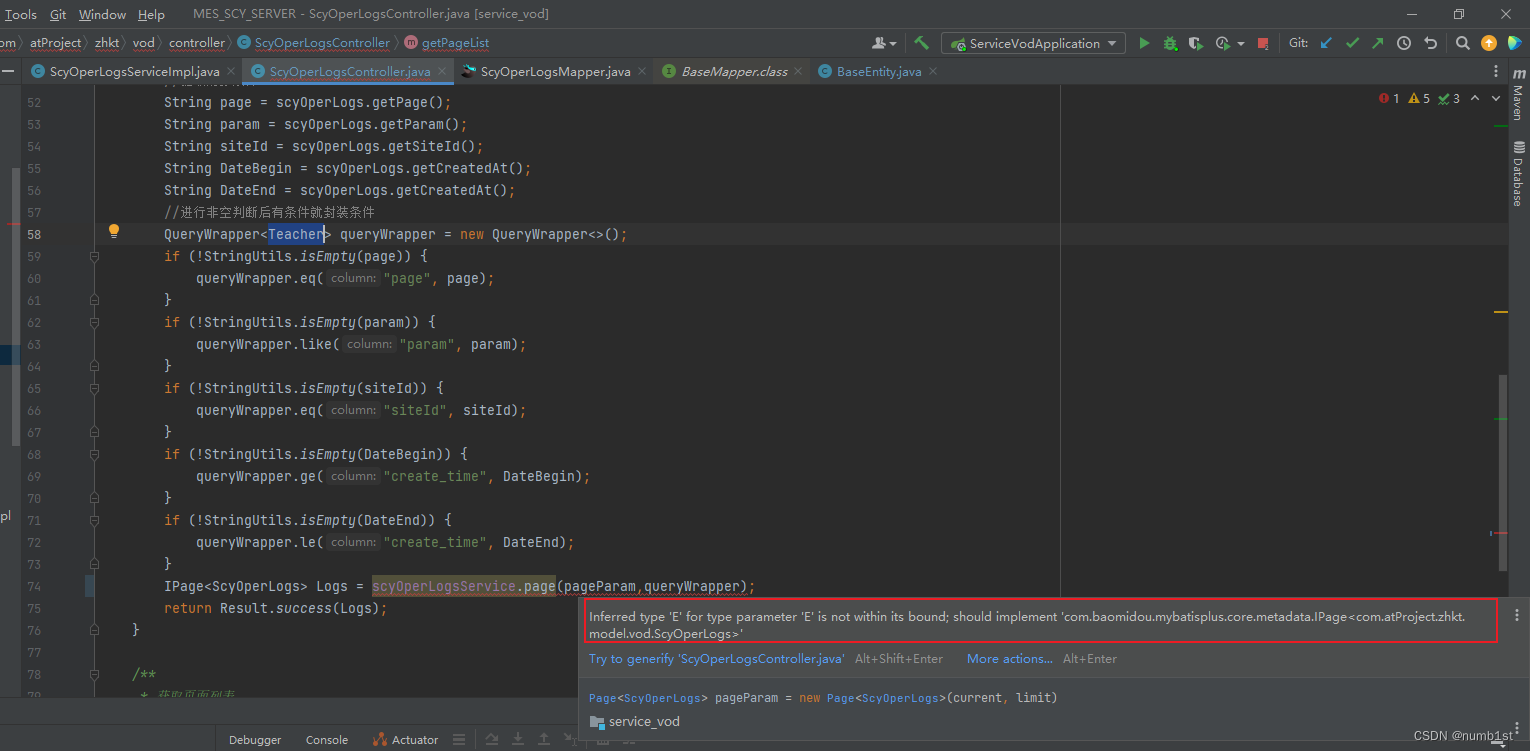The width and height of the screenshot is (1530, 751).
Task: Open the Window menu
Action: tap(102, 14)
